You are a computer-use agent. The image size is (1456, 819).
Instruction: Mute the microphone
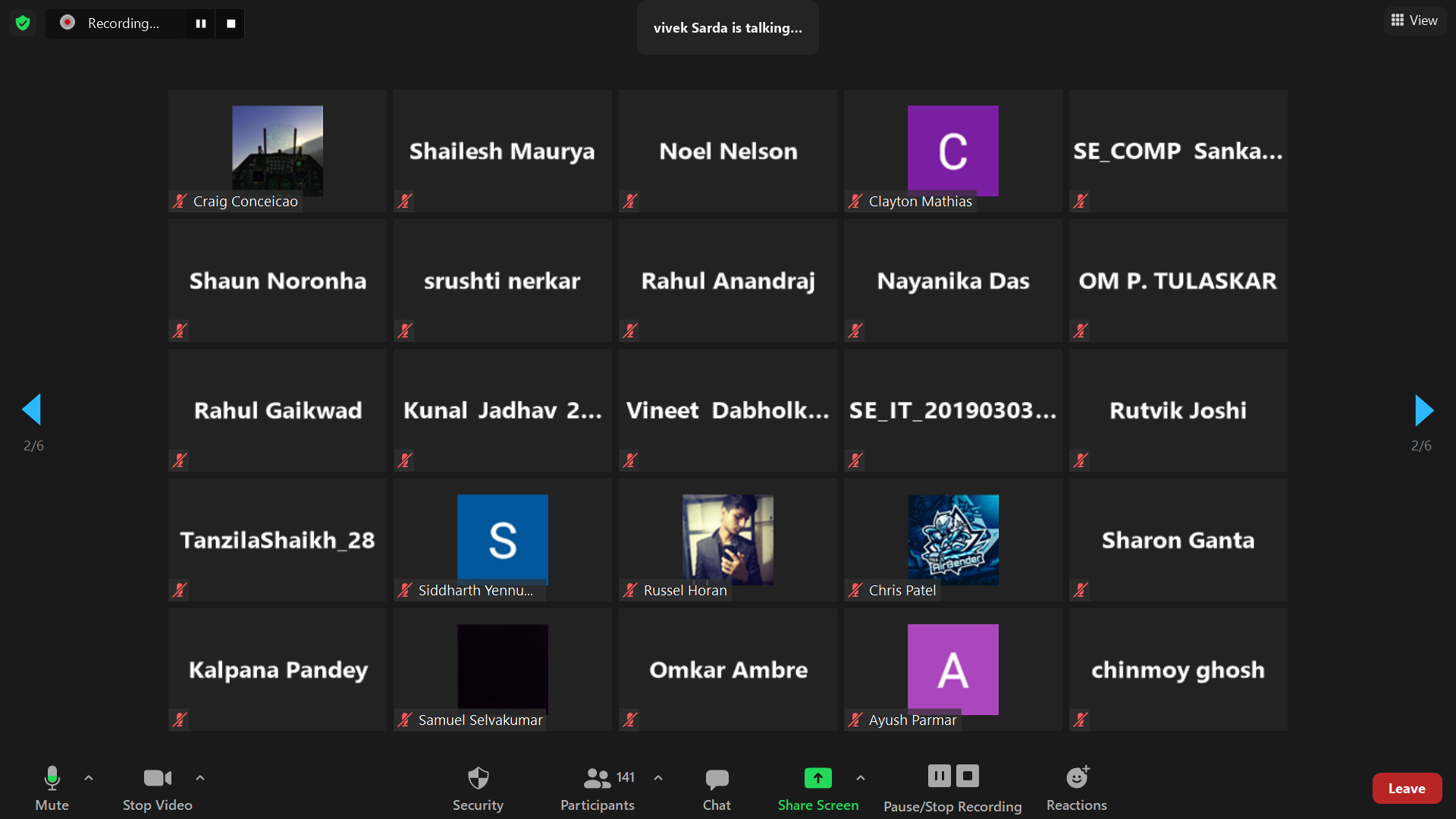coord(52,789)
